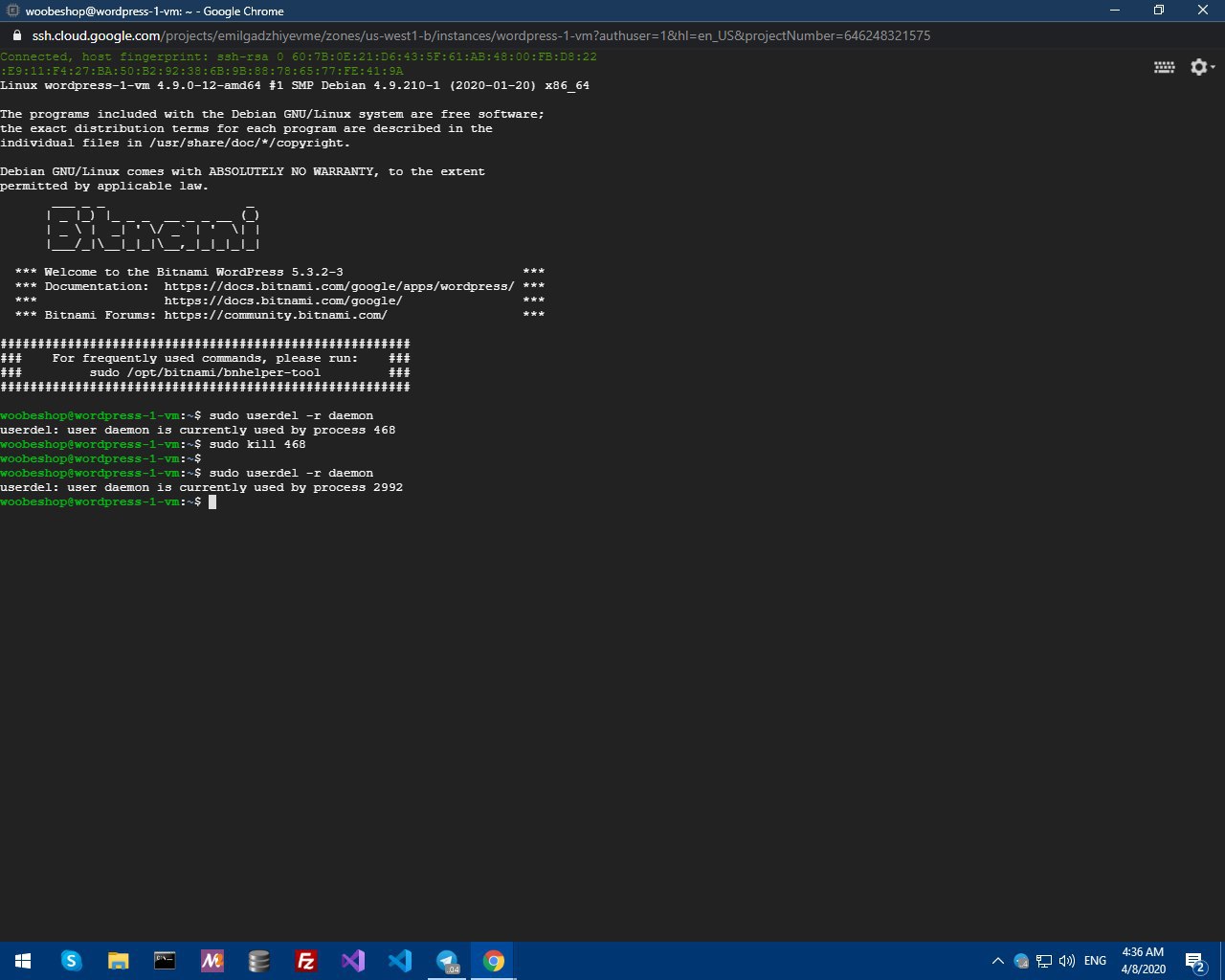The height and width of the screenshot is (980, 1225).
Task: Show hidden system tray icons
Action: [x=997, y=961]
